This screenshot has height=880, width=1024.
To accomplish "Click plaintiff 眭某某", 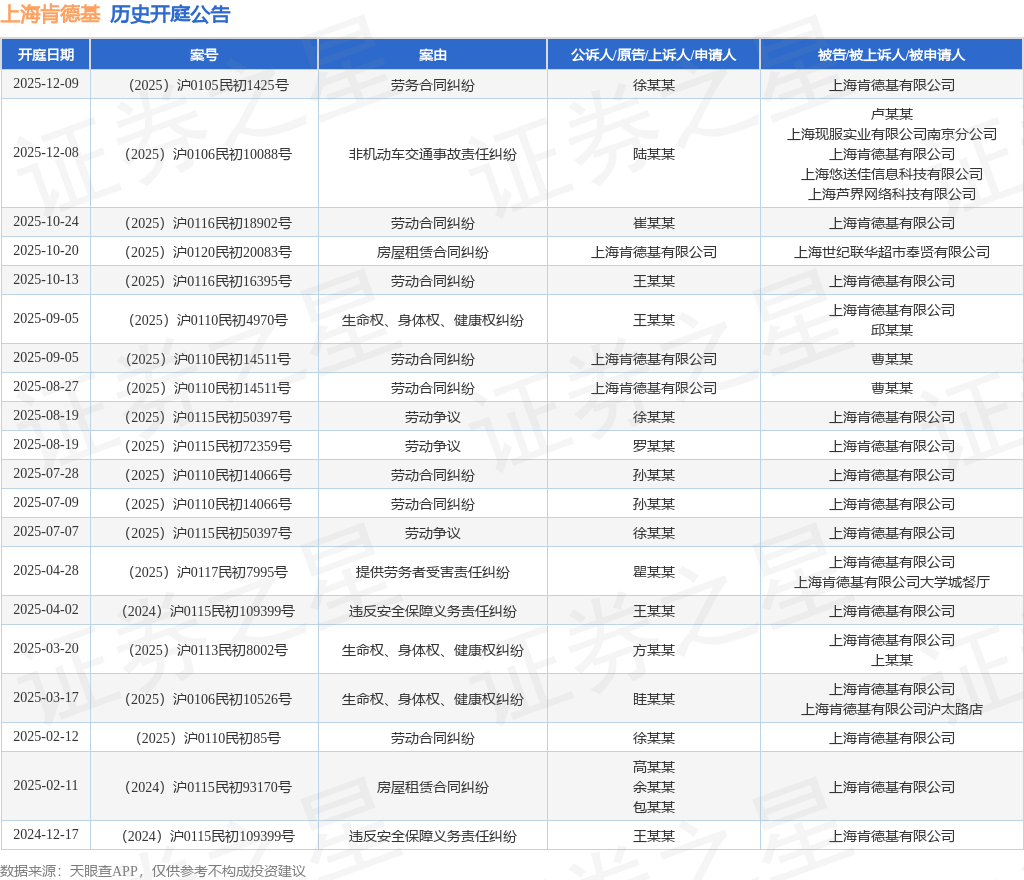I will coord(654,699).
